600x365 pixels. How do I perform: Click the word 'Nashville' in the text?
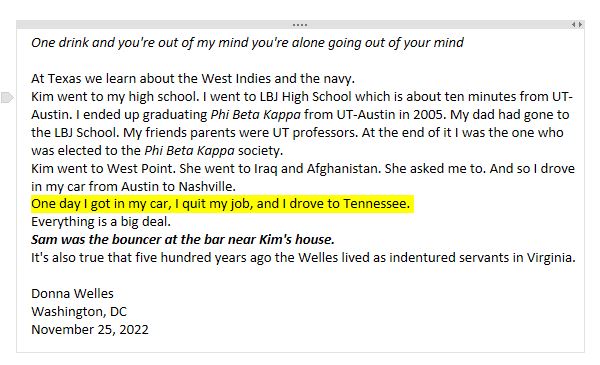pyautogui.click(x=205, y=186)
